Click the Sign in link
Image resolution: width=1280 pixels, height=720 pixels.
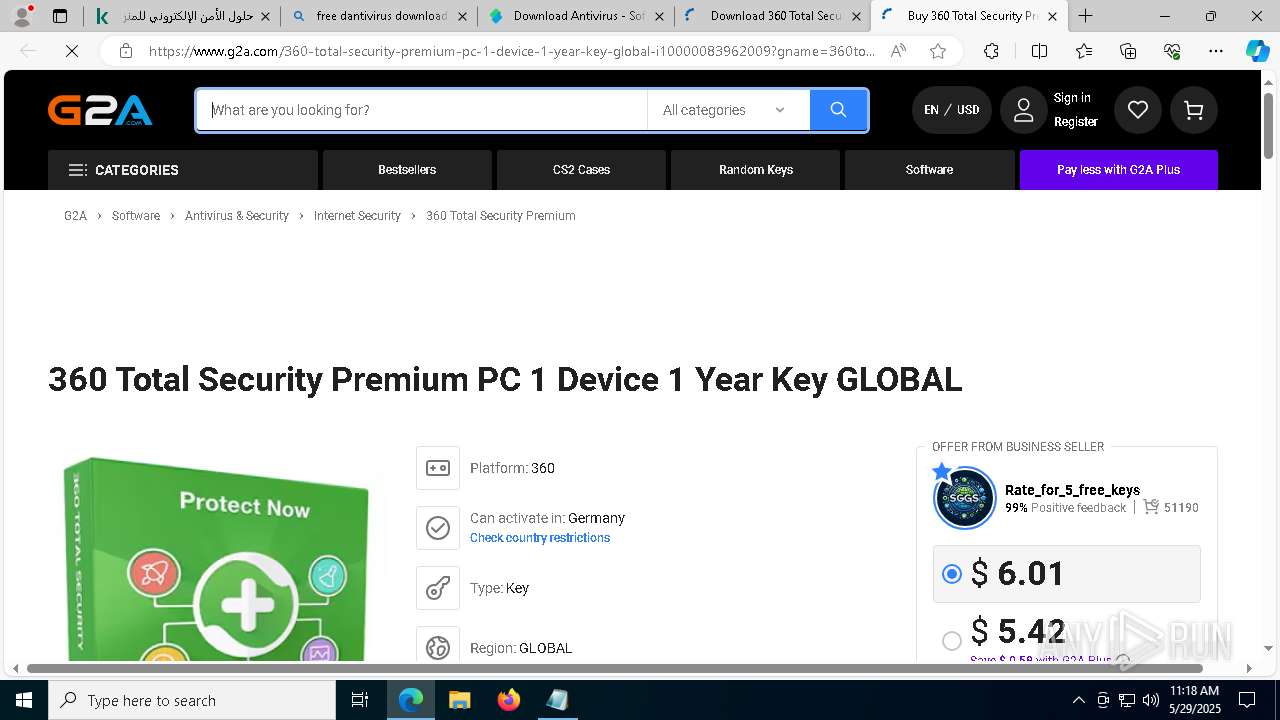coord(1072,98)
